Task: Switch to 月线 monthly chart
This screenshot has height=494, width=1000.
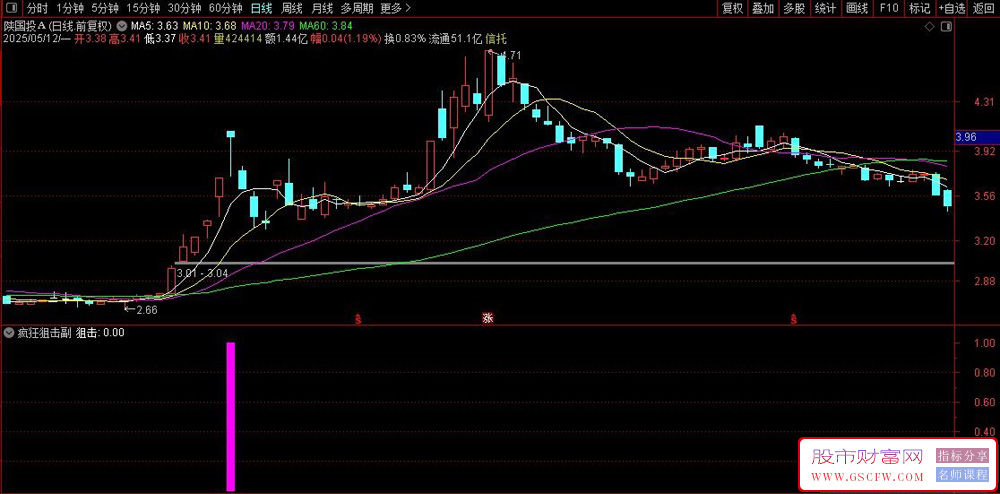Action: point(322,8)
